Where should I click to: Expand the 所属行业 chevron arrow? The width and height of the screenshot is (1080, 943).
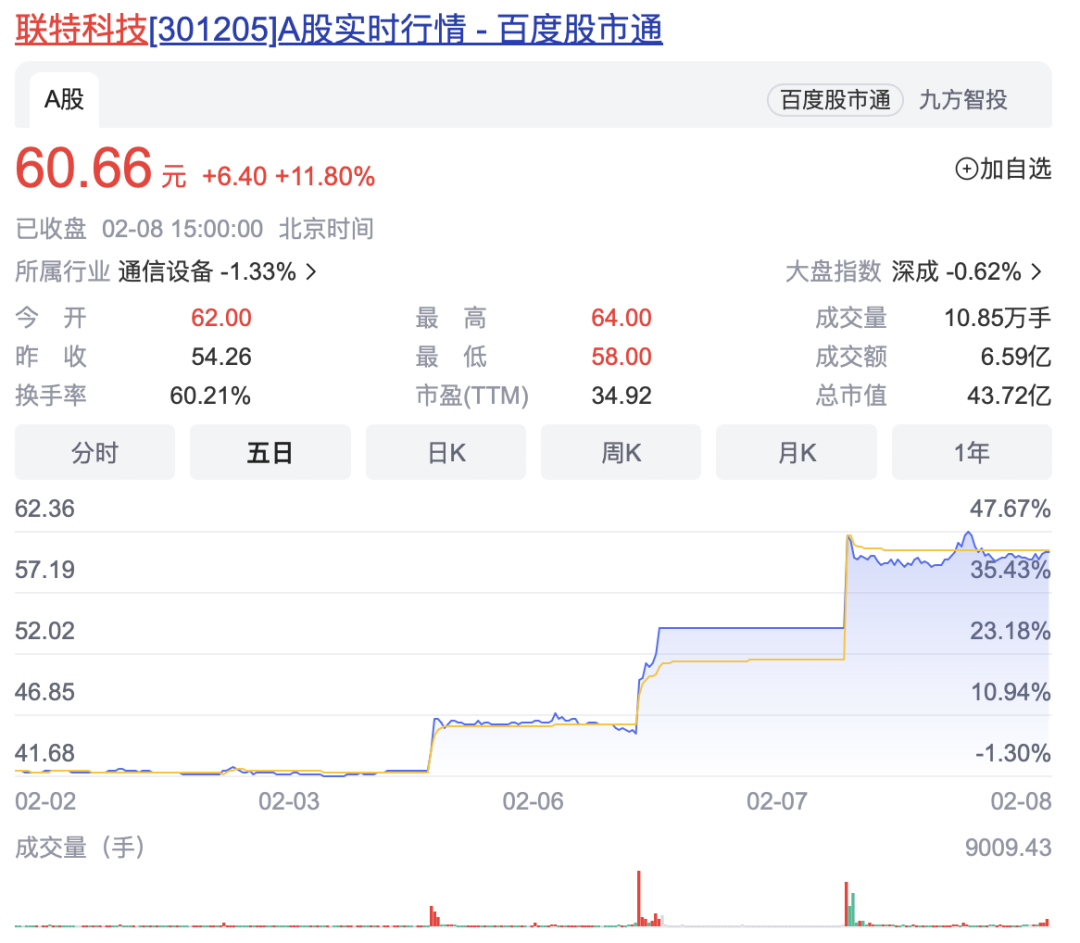coord(311,271)
